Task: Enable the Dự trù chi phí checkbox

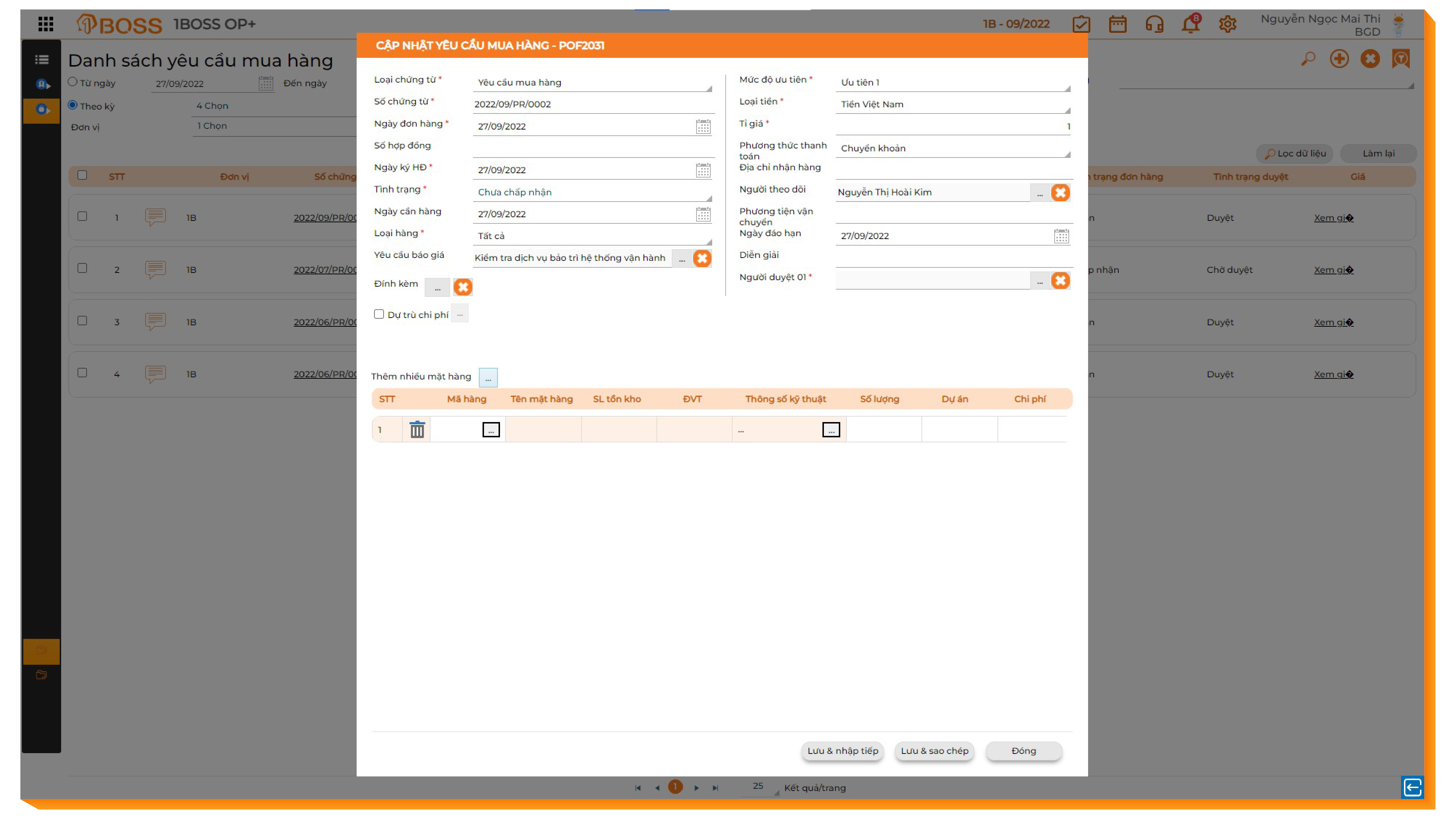Action: coord(379,314)
